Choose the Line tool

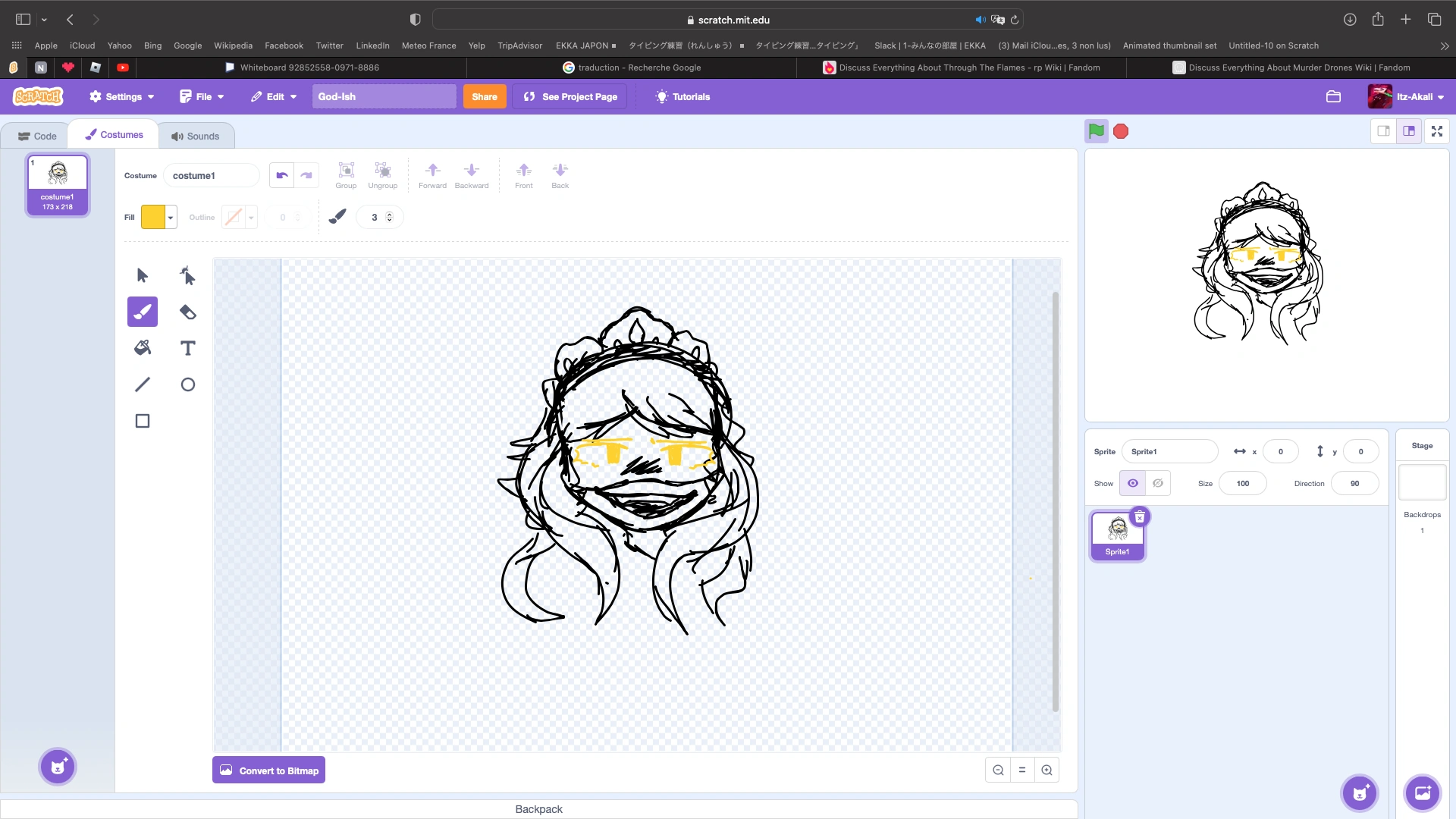tap(142, 384)
